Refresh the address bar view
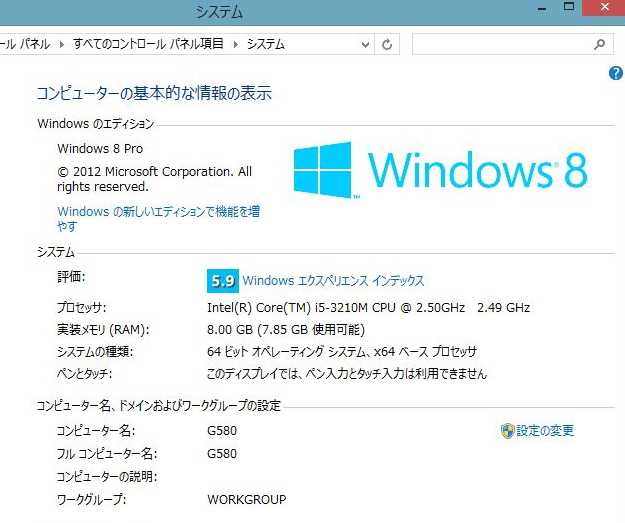Viewport: 625px width, 523px height. (387, 44)
